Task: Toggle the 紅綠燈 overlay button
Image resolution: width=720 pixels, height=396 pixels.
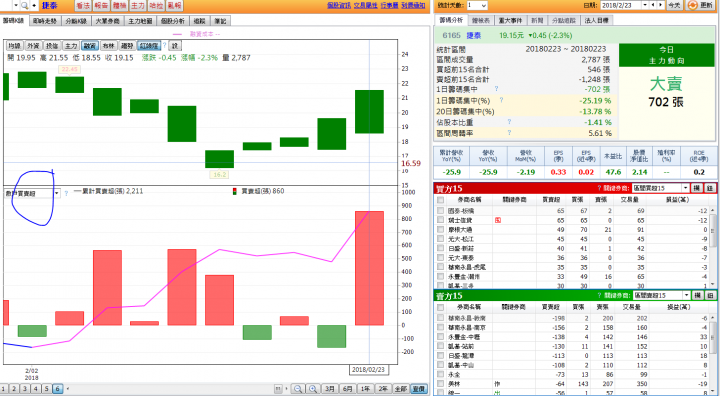Action: pos(149,45)
